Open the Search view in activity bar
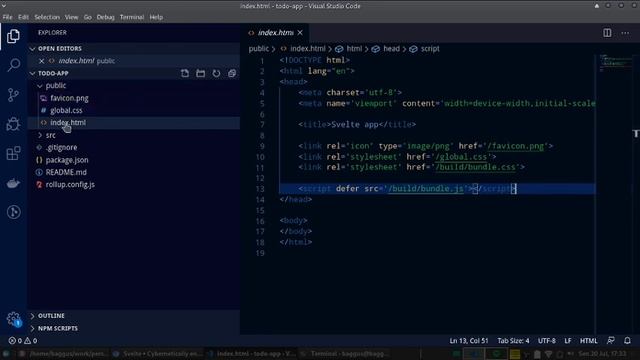Image resolution: width=640 pixels, height=360 pixels. click(x=13, y=65)
